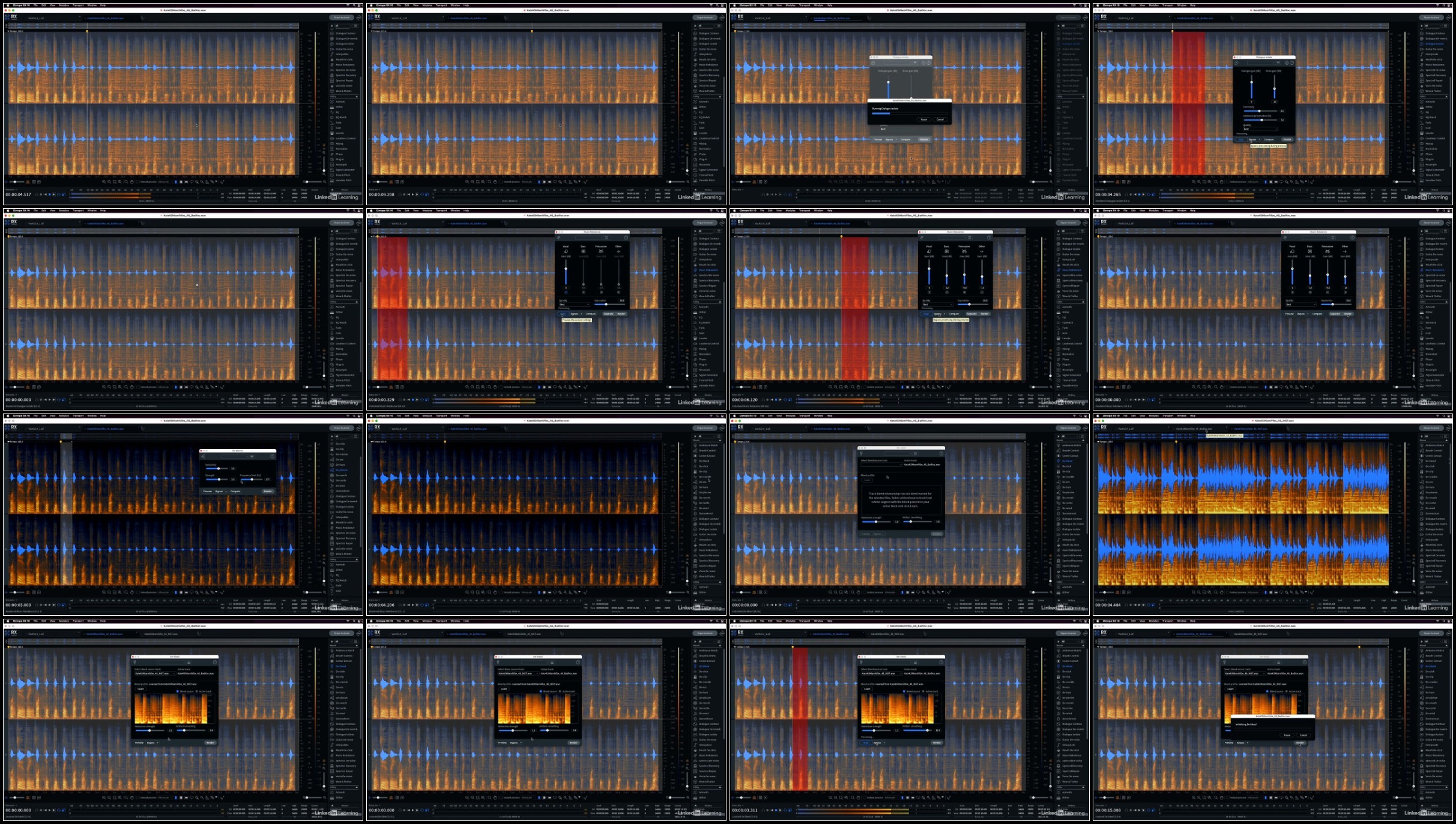Click help icon in the De-plosive window
1456x824 pixels.
point(273,457)
